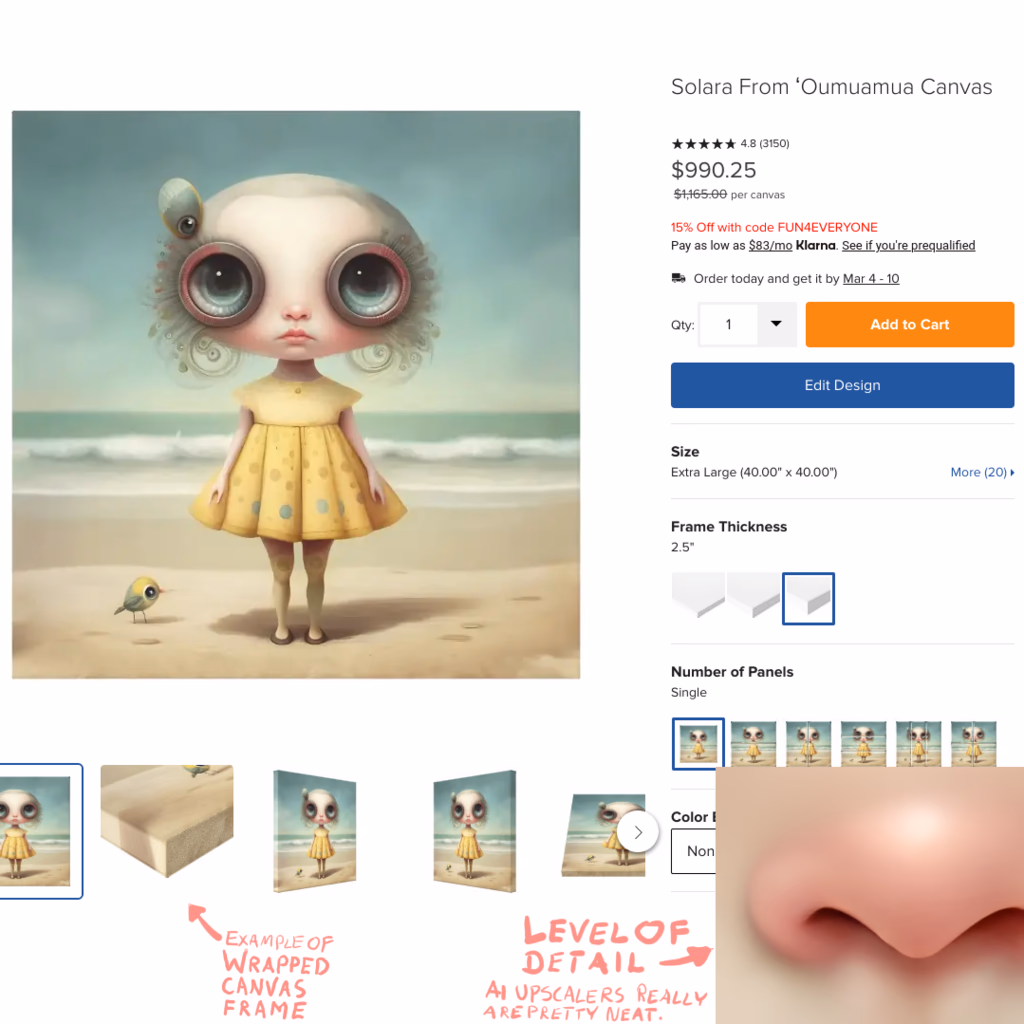The width and height of the screenshot is (1024, 1024).
Task: Click the five-star rating icons
Action: (x=703, y=144)
